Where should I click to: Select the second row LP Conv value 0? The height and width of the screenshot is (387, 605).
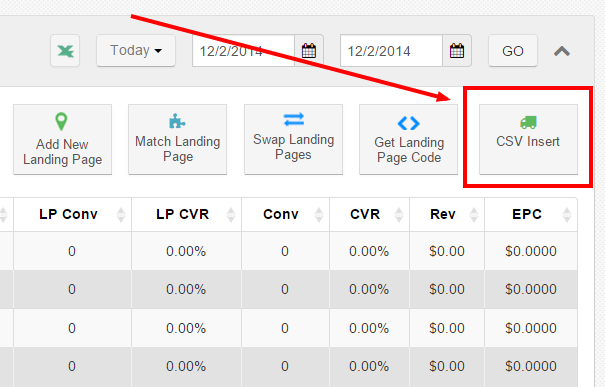[72, 289]
